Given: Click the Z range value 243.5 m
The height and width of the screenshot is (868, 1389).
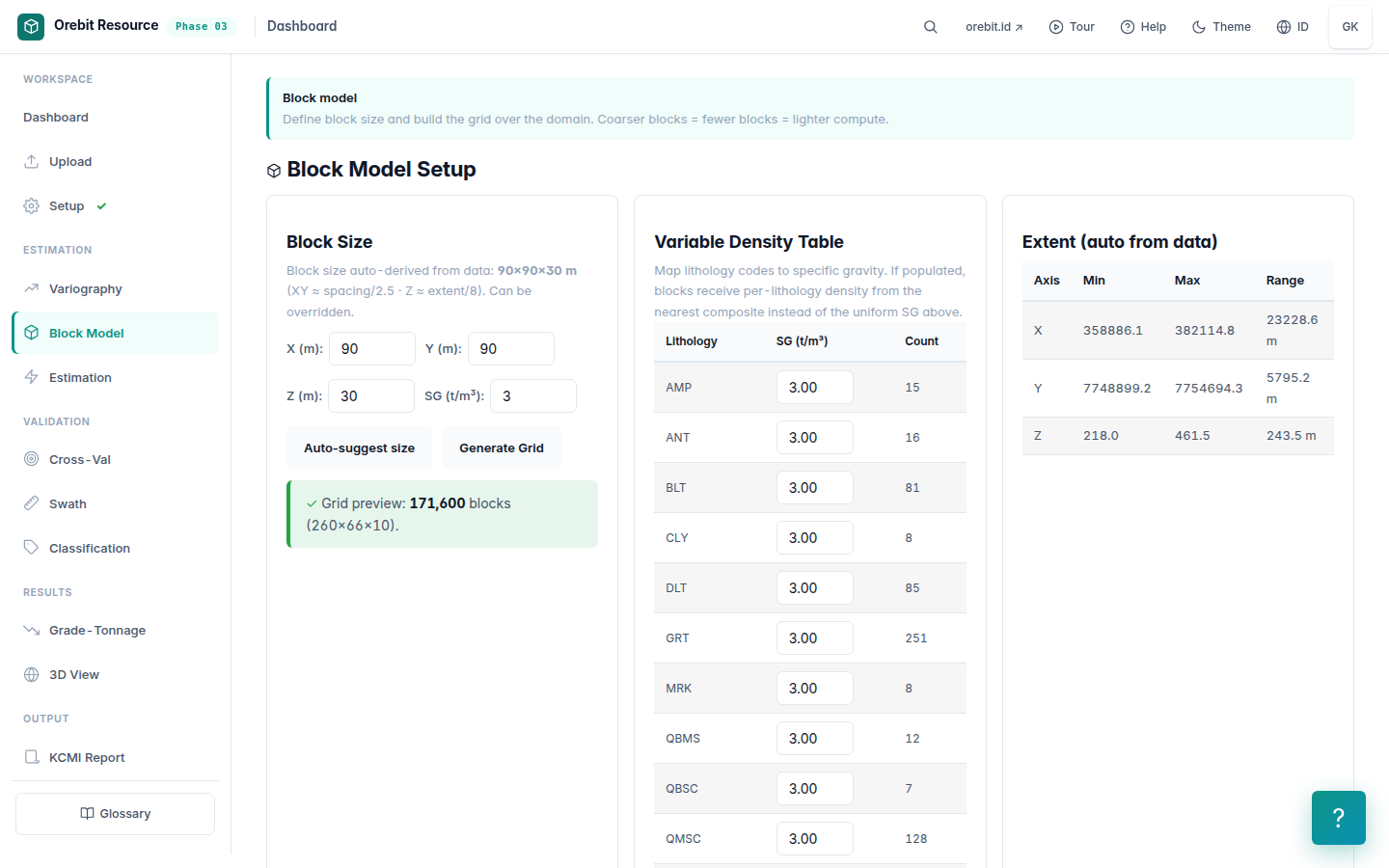Looking at the screenshot, I should 1292,436.
